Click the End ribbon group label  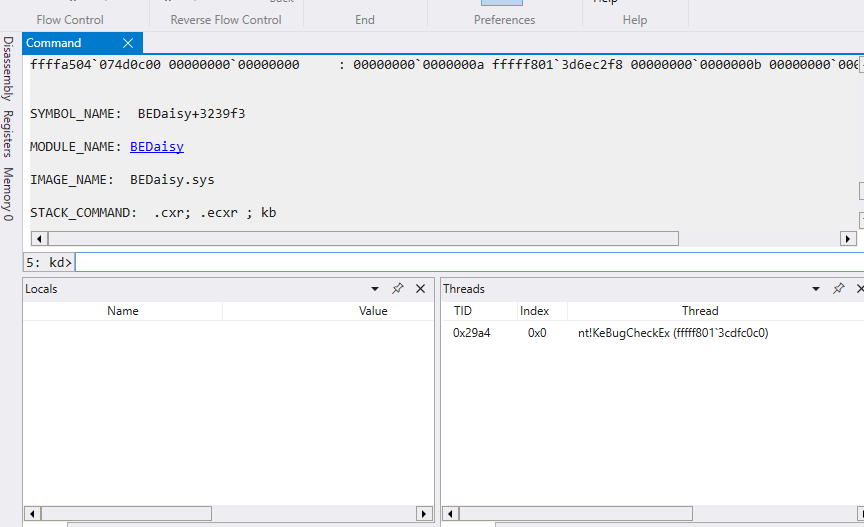tap(365, 20)
